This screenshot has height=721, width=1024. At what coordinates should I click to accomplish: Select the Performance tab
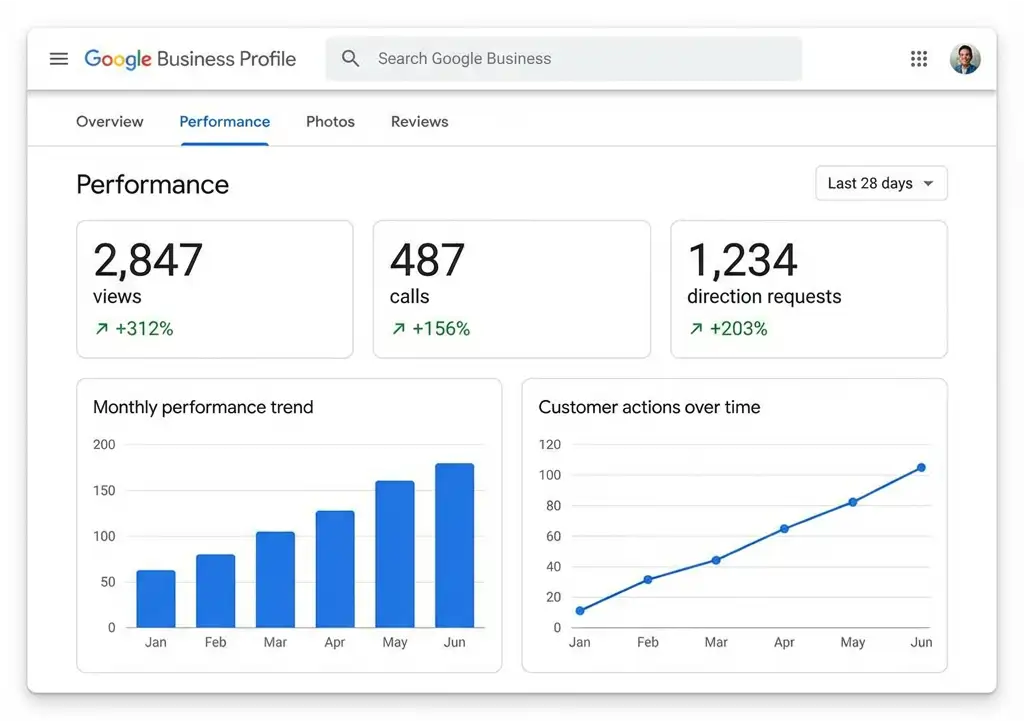[225, 121]
